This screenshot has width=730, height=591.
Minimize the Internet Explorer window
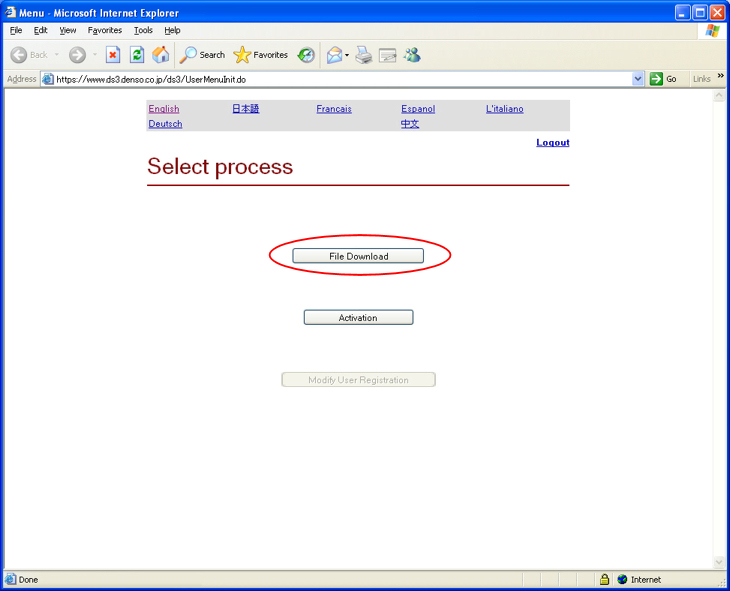[683, 13]
